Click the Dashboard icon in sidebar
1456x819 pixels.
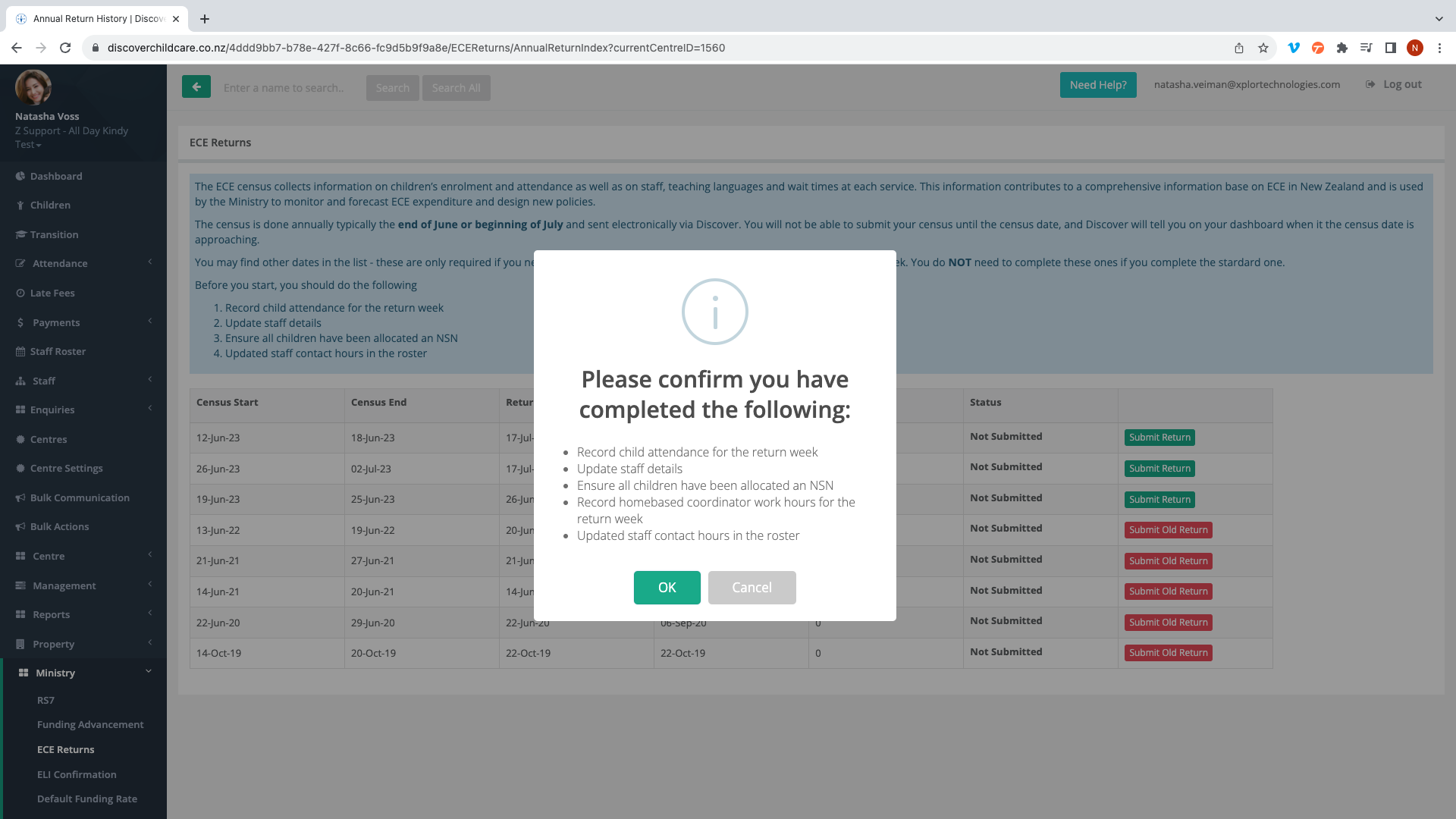(x=20, y=176)
